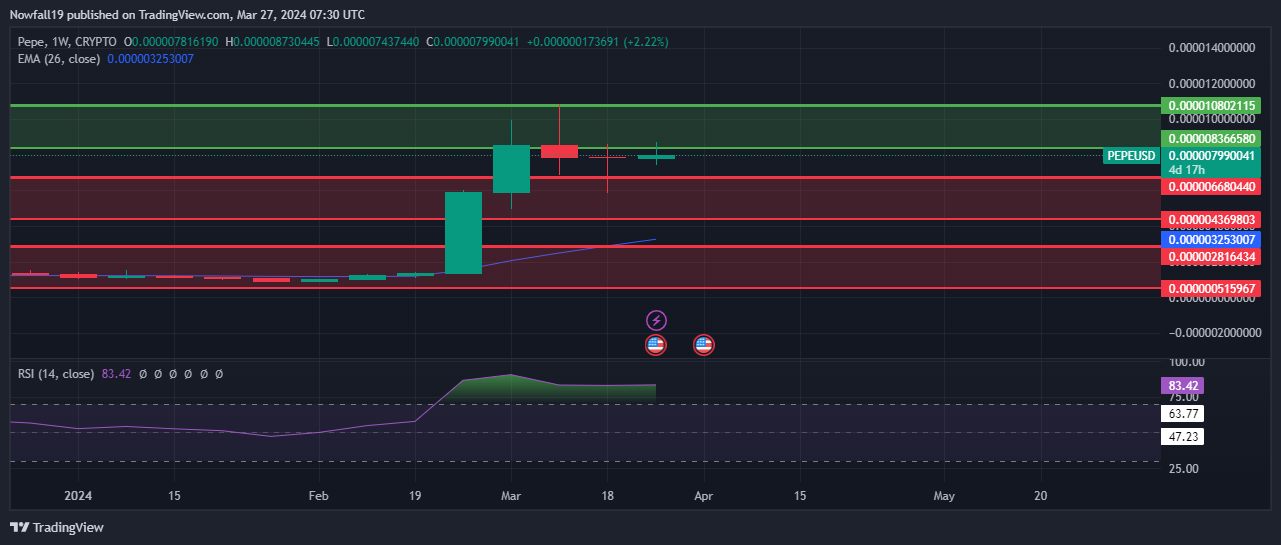Select the PEPEUSD symbol price label

[1131, 156]
